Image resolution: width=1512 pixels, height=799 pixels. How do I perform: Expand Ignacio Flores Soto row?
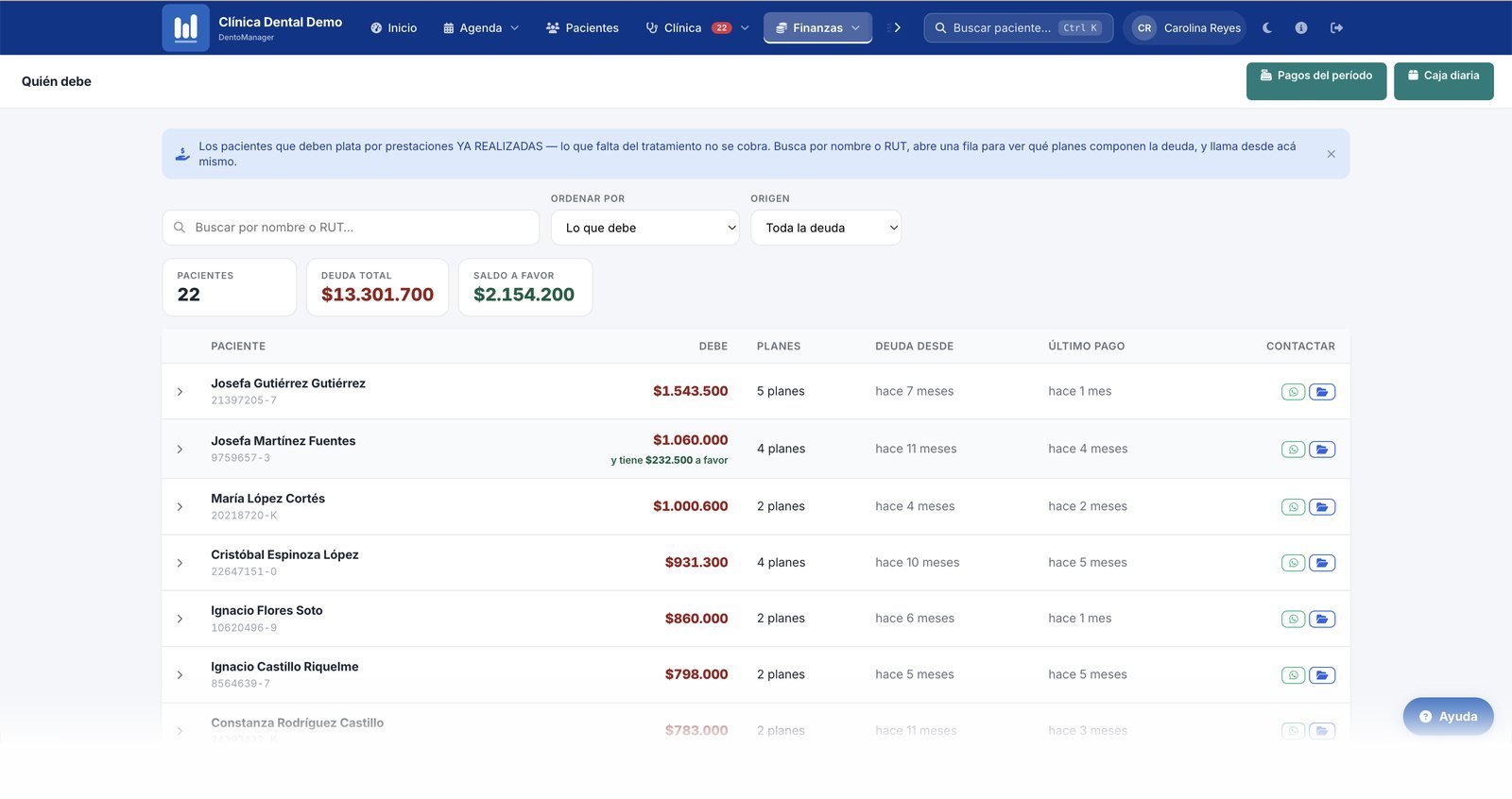(x=180, y=620)
